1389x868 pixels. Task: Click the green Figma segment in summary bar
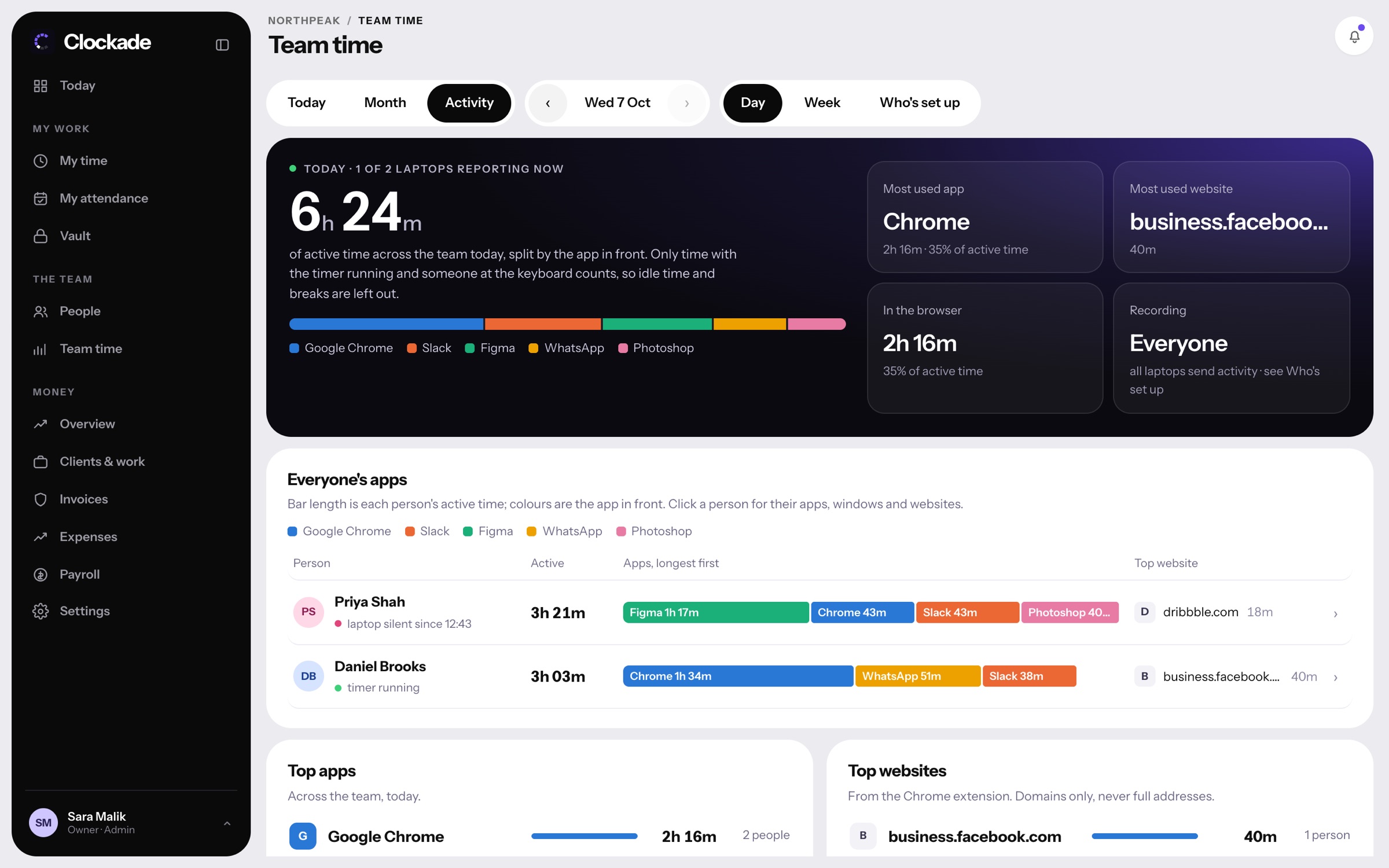click(x=657, y=324)
